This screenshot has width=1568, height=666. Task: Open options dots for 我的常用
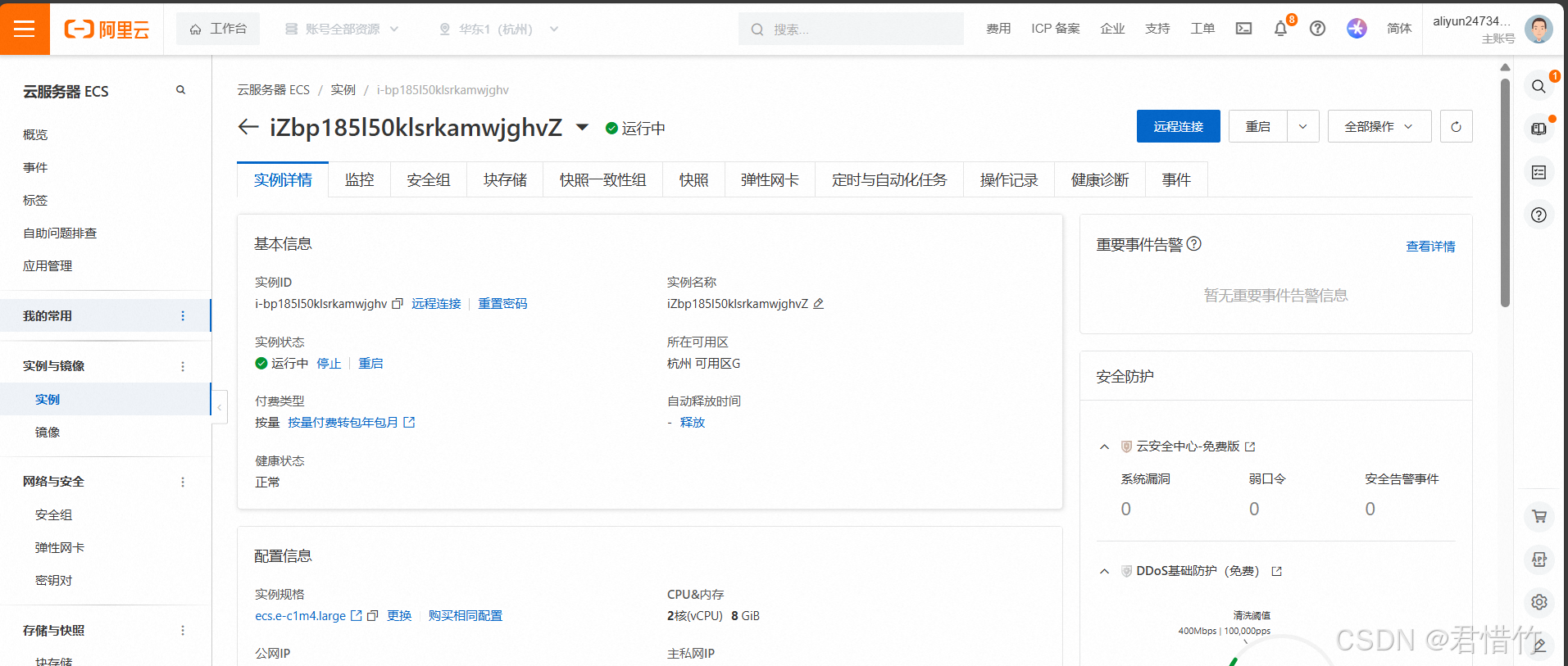tap(183, 316)
